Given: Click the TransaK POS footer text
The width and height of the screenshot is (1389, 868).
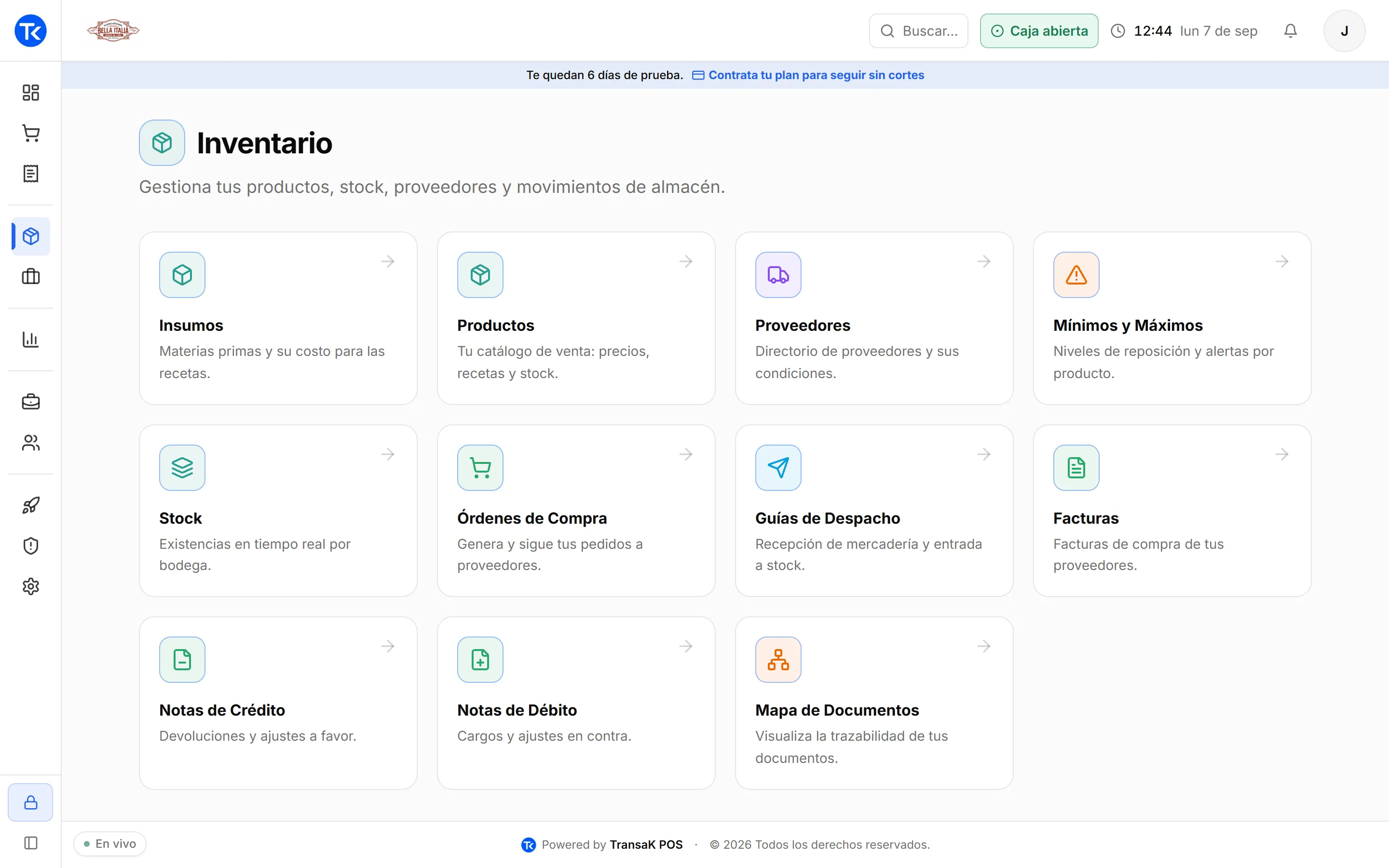Looking at the screenshot, I should tap(646, 844).
